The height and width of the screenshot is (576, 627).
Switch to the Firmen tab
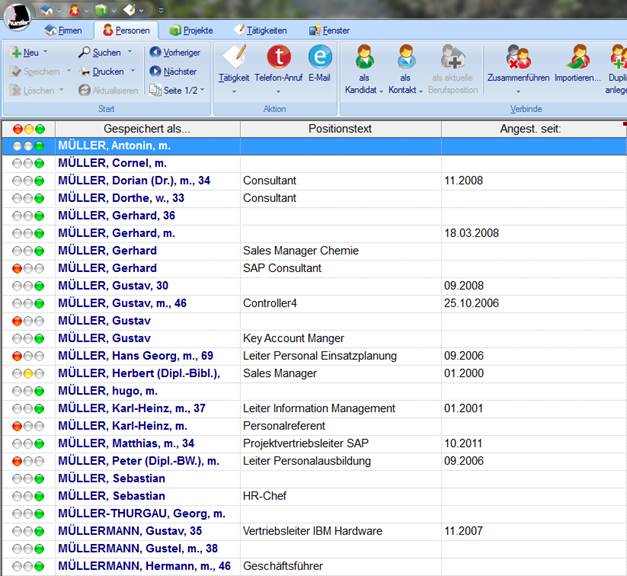62,30
